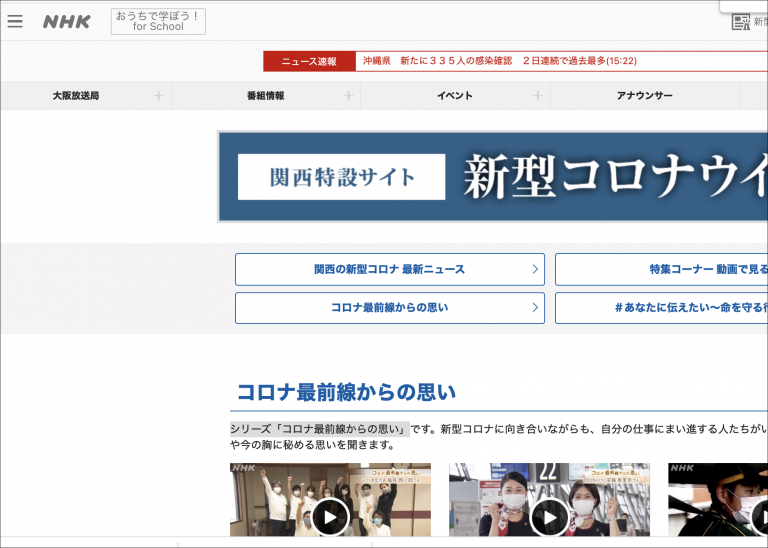768x548 pixels.
Task: Click the red ニュース速報 label
Action: pos(309,61)
